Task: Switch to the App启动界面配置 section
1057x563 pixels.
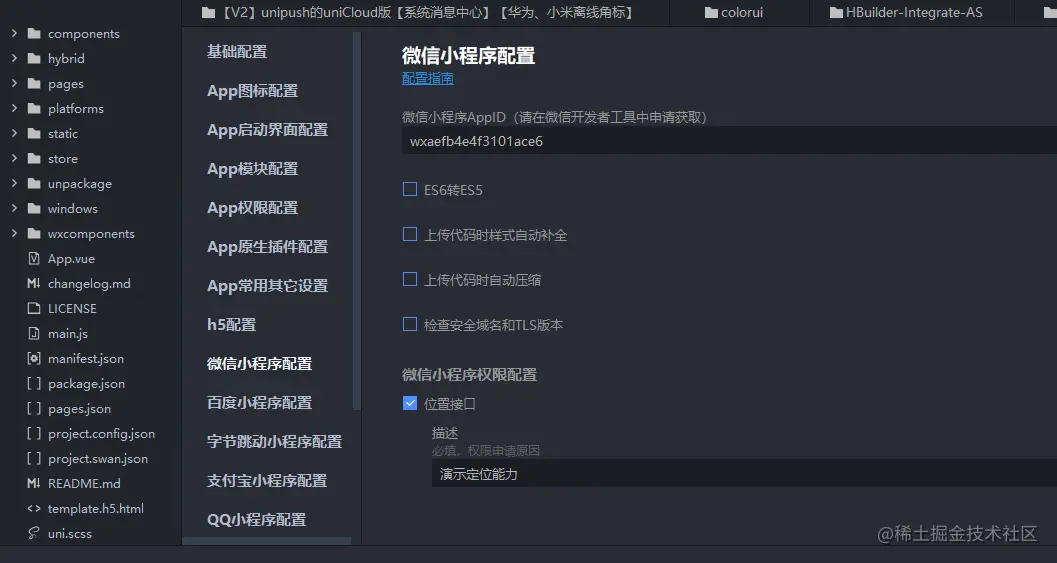Action: pyautogui.click(x=267, y=129)
